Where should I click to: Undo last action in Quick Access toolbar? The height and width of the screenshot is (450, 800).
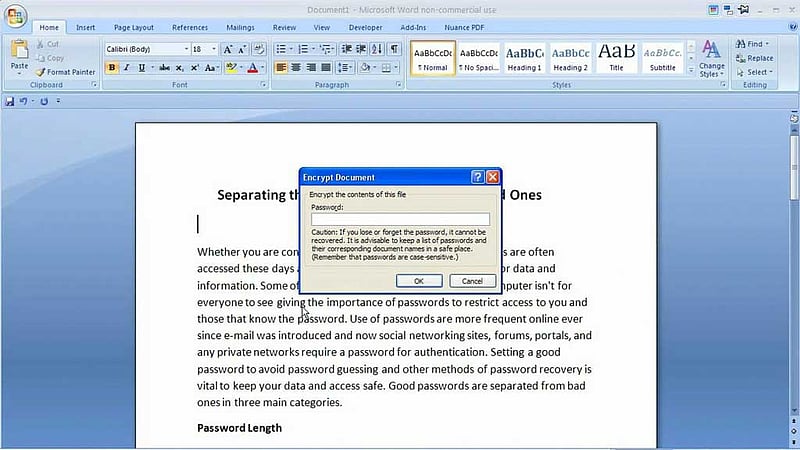(x=23, y=102)
